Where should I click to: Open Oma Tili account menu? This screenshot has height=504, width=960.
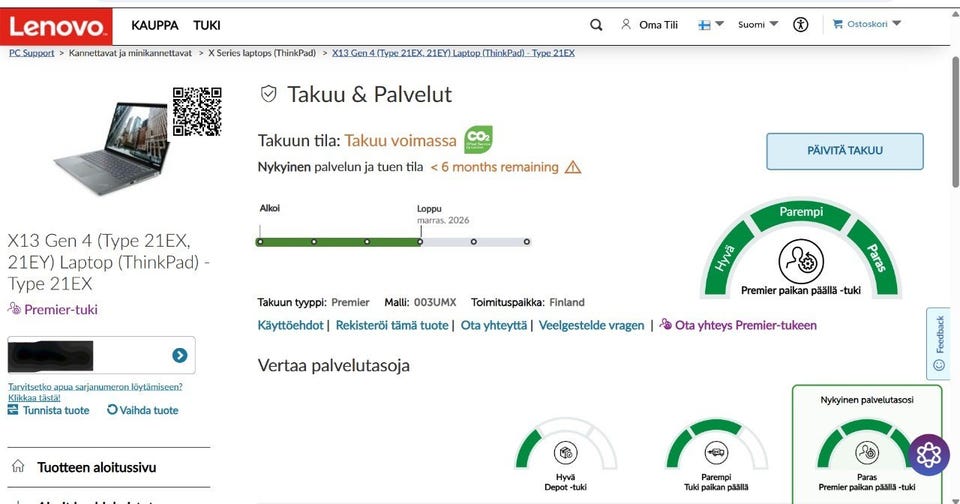click(658, 25)
